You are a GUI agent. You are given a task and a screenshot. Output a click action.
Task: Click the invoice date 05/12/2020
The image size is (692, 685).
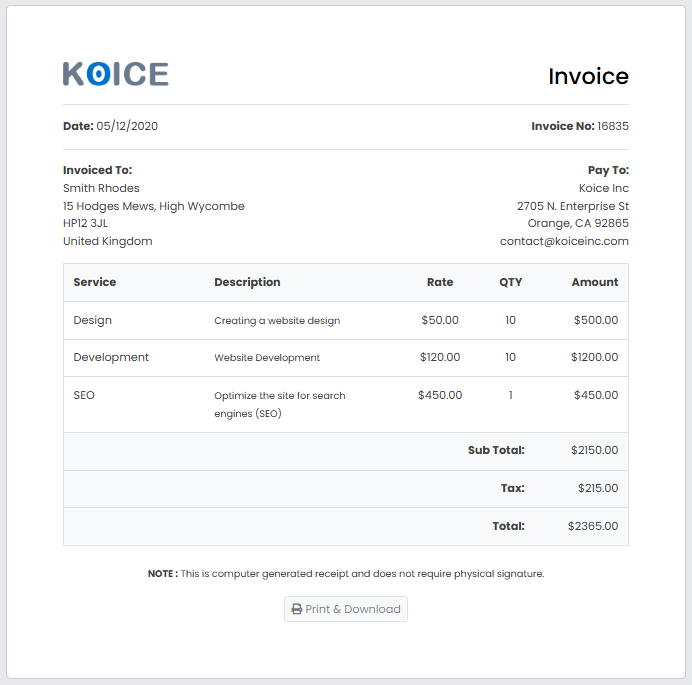127,126
